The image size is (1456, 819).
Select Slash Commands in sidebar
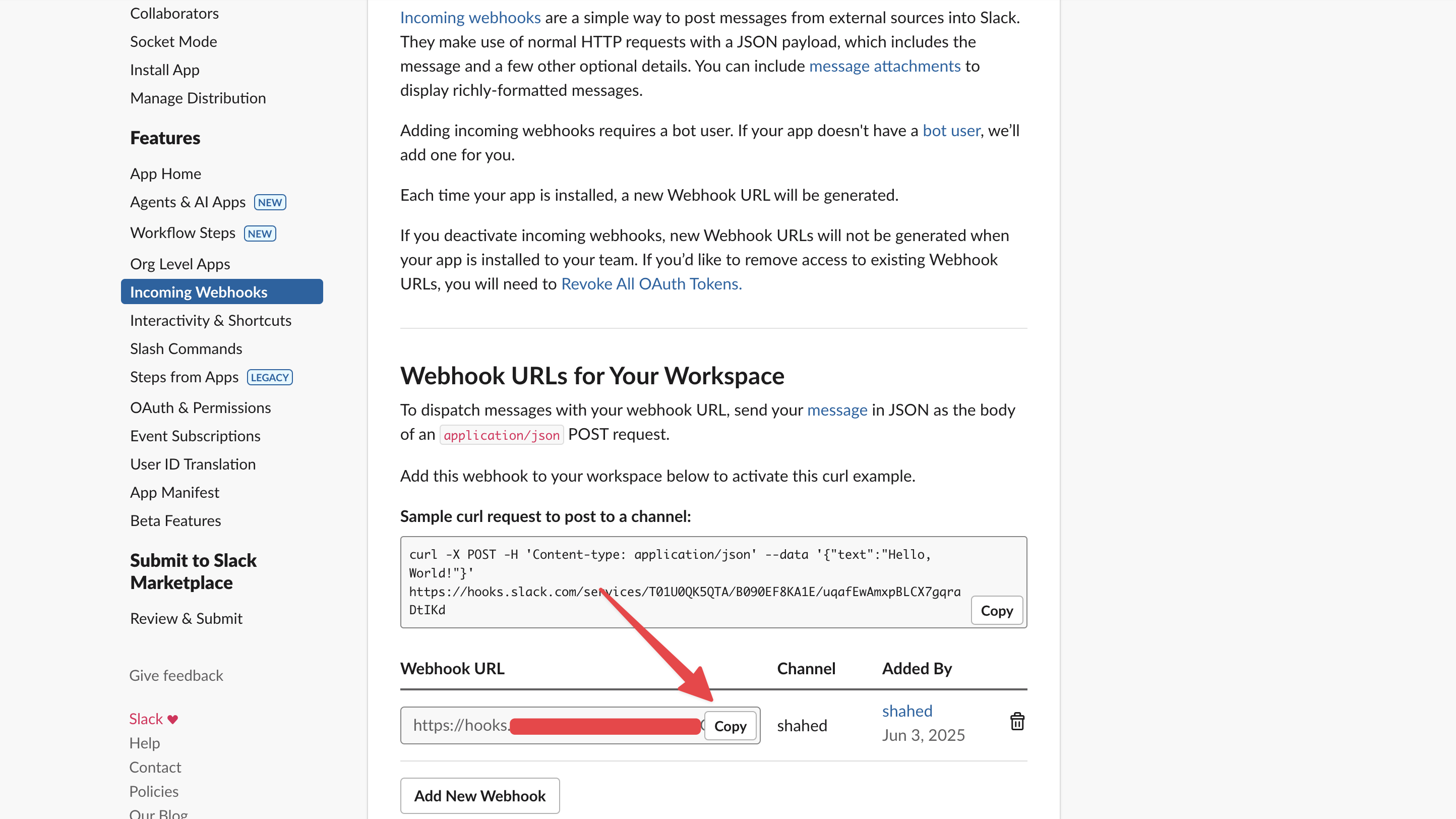click(186, 348)
